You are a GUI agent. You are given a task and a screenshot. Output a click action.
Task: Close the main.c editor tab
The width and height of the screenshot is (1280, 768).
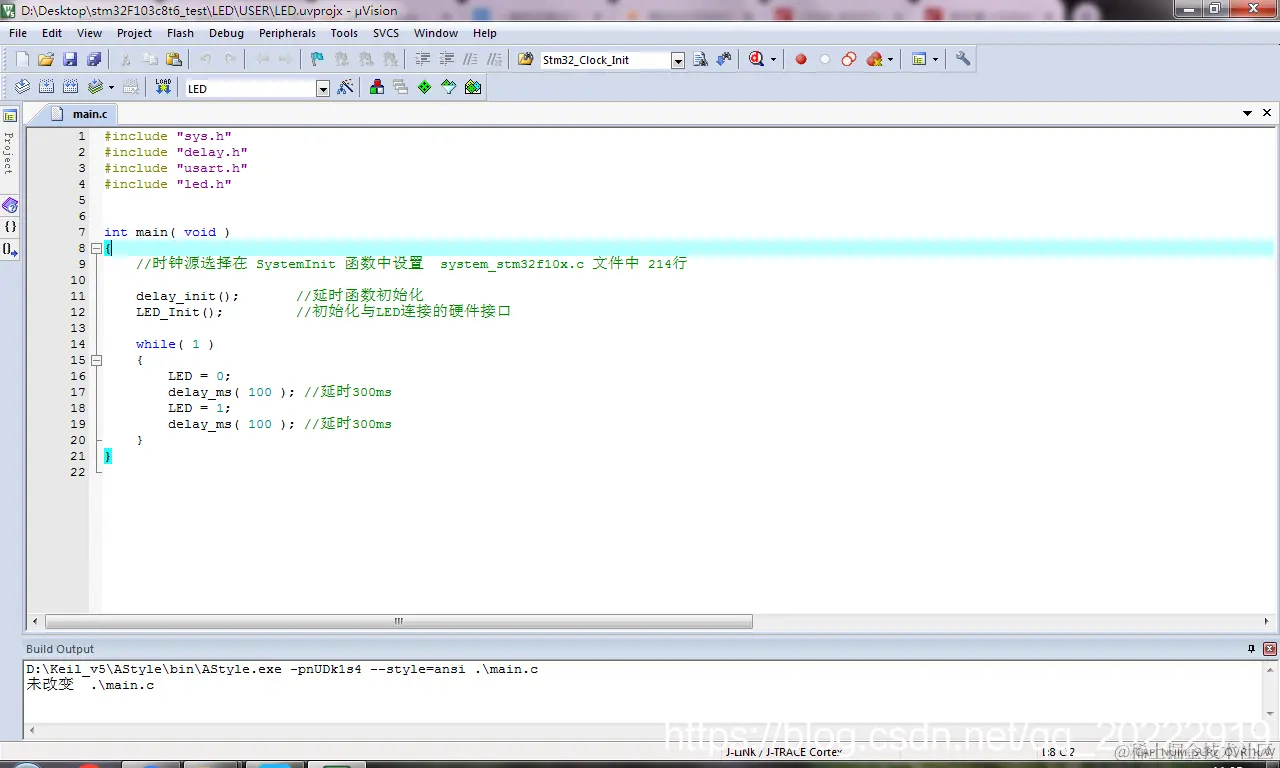tap(1267, 114)
